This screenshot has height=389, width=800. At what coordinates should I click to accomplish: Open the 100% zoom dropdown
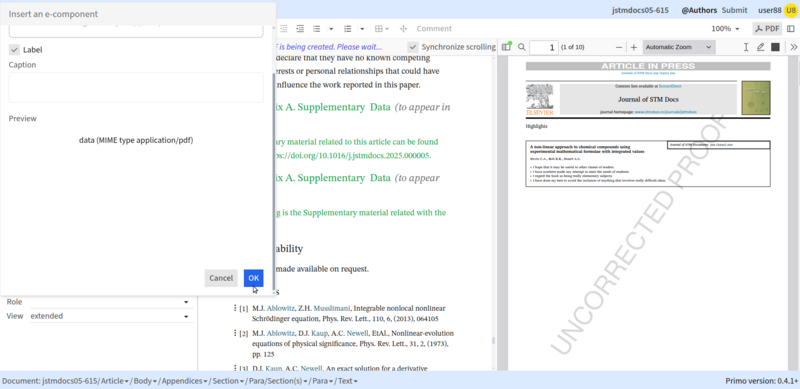(725, 29)
